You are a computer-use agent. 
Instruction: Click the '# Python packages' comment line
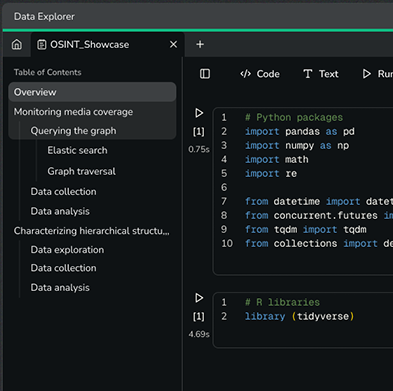[294, 117]
